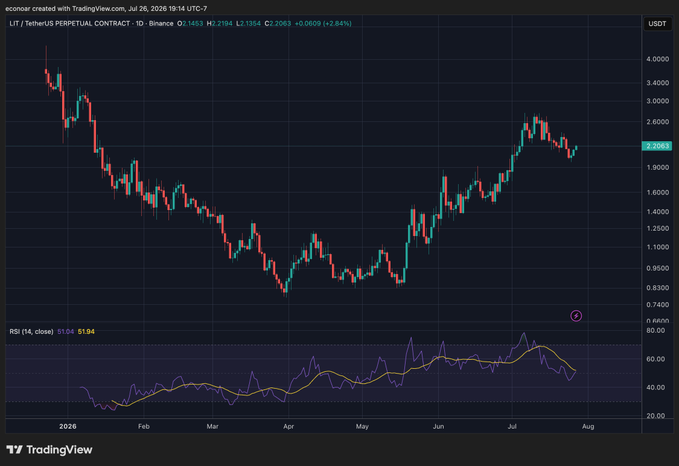Click the 4.0000 price axis label
Image resolution: width=679 pixels, height=466 pixels.
(657, 59)
